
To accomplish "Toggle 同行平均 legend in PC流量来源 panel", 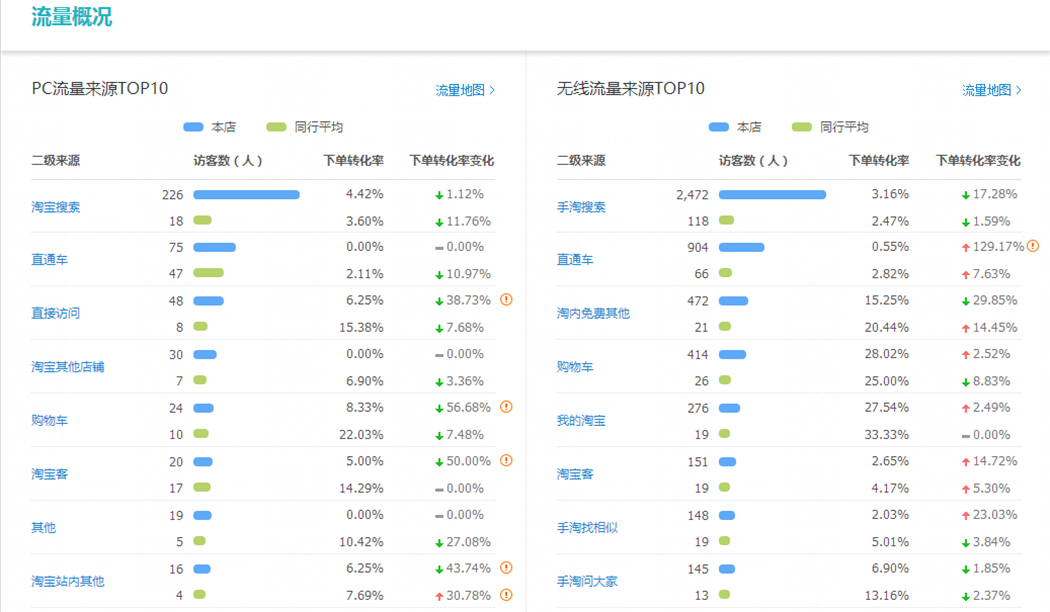I will pos(305,127).
